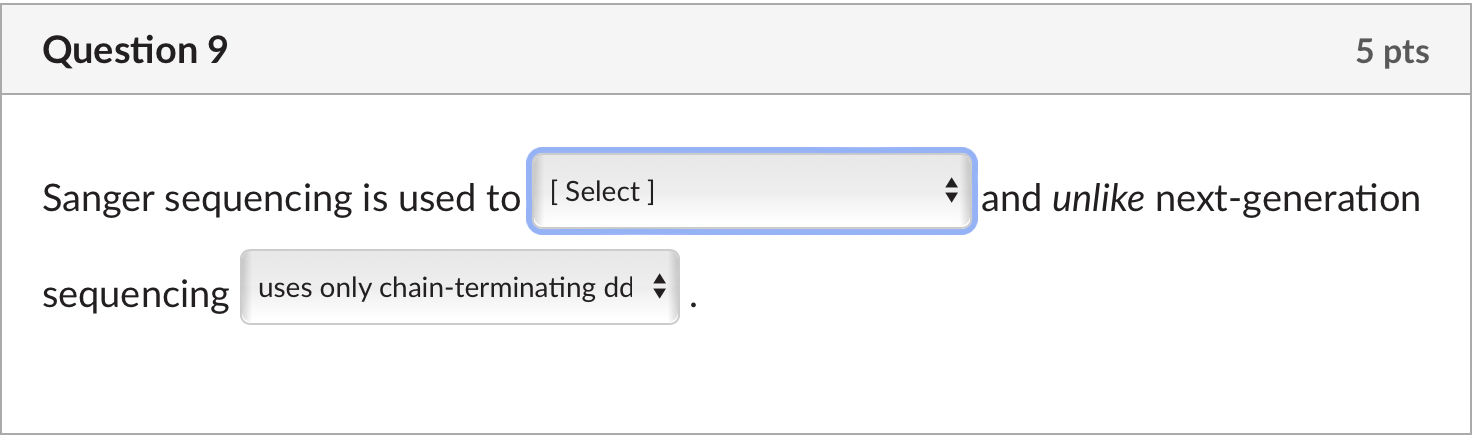
Task: Click the word "next-generation" in the question
Action: [x=1288, y=199]
